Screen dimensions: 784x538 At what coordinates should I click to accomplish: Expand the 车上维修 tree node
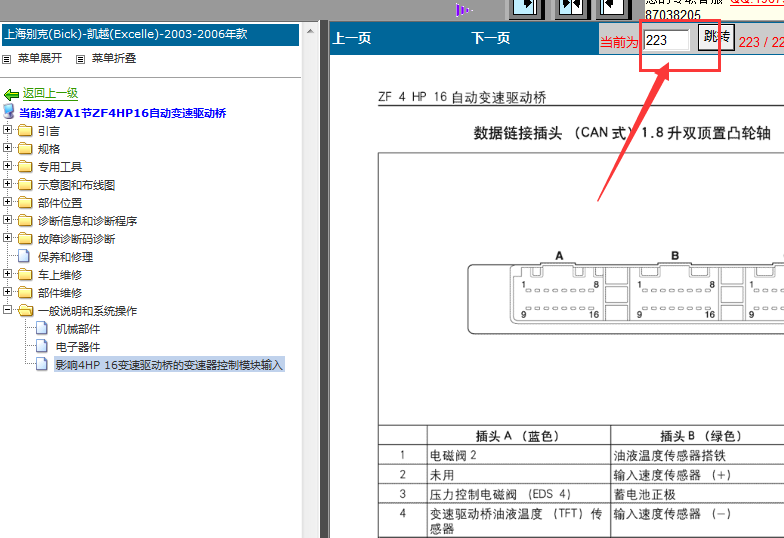pos(7,274)
